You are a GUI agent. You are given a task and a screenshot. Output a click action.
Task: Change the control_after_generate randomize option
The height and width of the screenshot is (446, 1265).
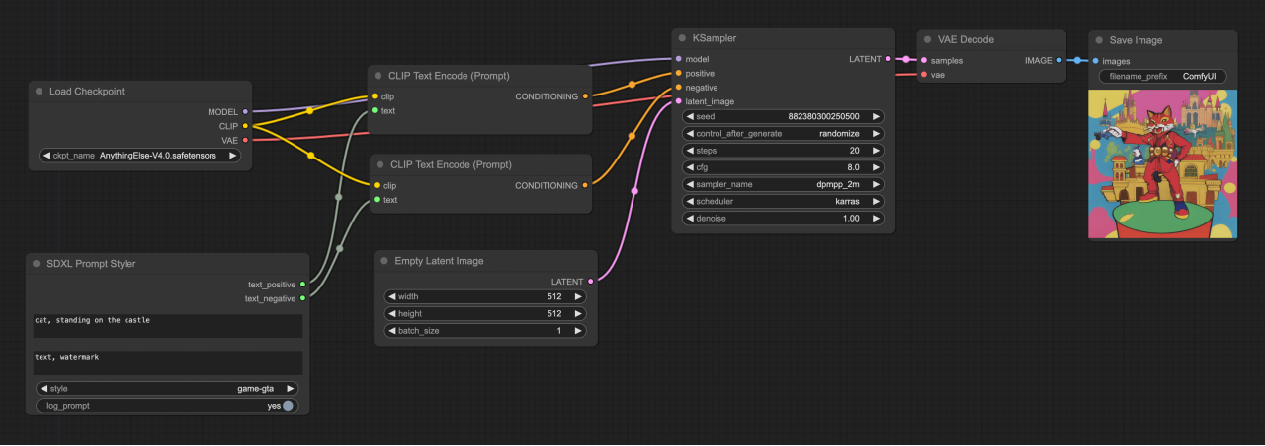point(782,133)
